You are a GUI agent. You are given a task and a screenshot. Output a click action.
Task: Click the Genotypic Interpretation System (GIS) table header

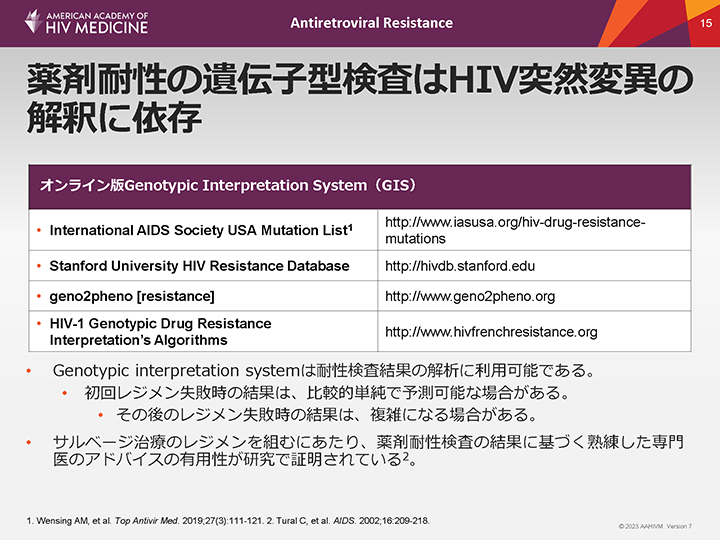(228, 186)
